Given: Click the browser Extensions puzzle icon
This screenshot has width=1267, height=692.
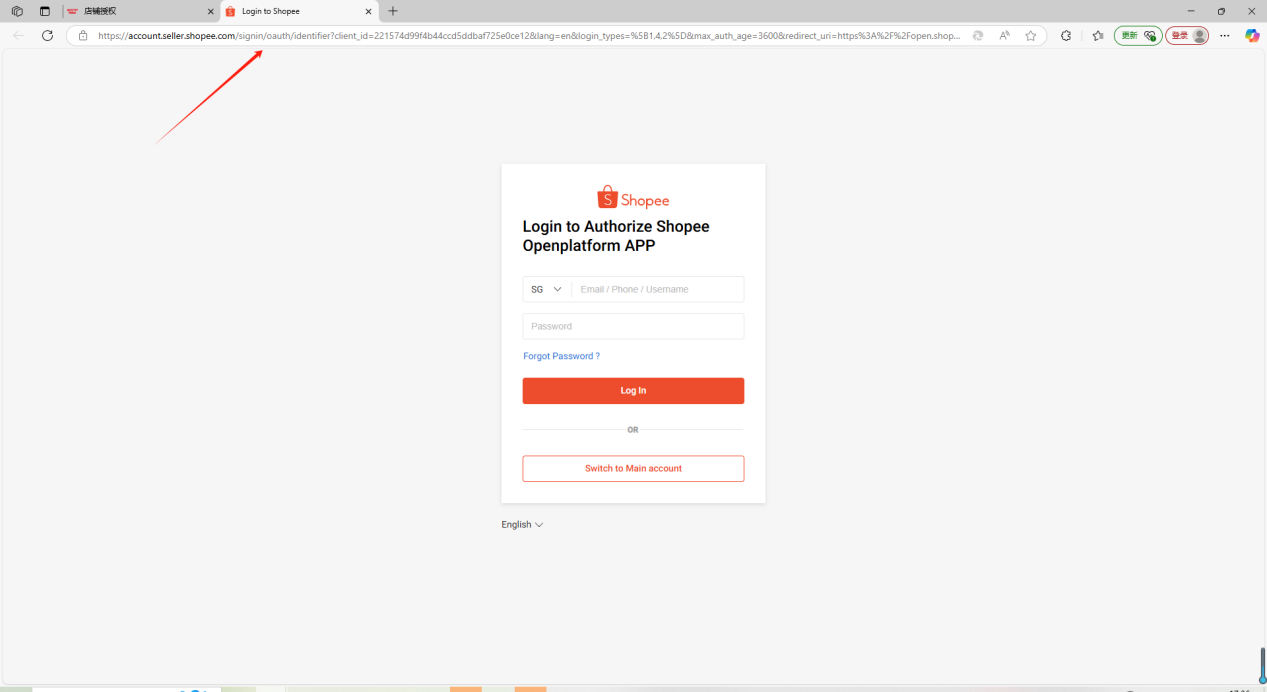Looking at the screenshot, I should point(1066,35).
